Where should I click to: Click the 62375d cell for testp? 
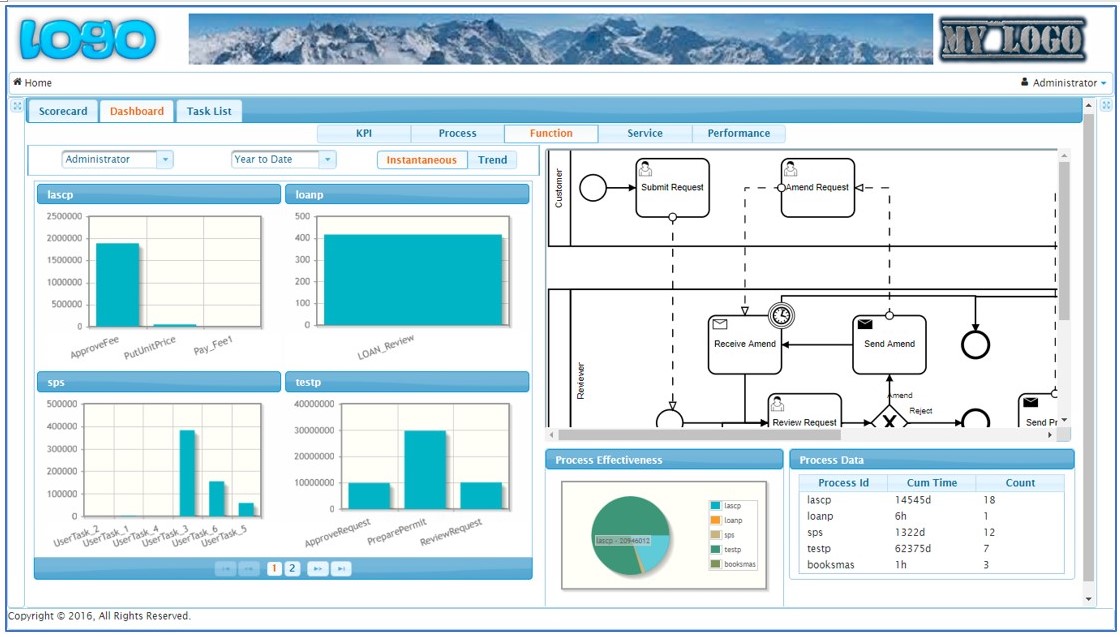931,548
